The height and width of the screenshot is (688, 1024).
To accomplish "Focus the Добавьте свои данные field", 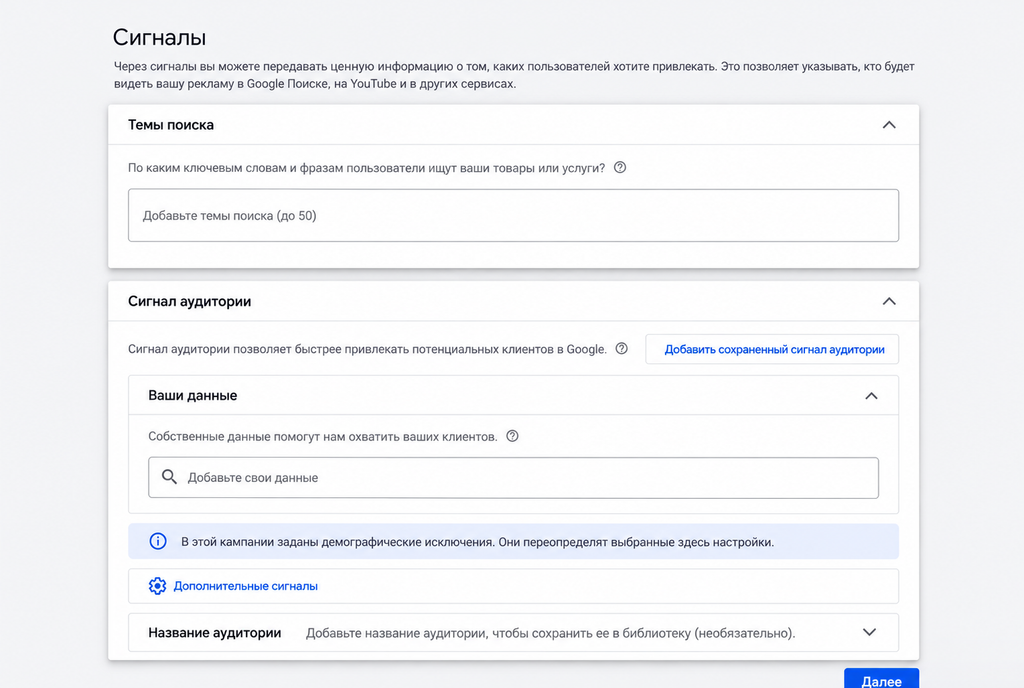I will 513,478.
